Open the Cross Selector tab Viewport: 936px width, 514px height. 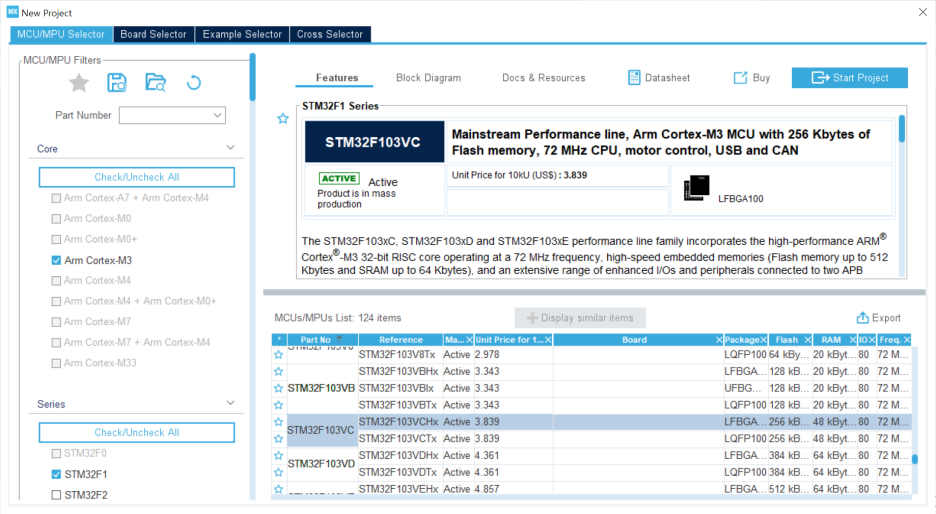[330, 34]
